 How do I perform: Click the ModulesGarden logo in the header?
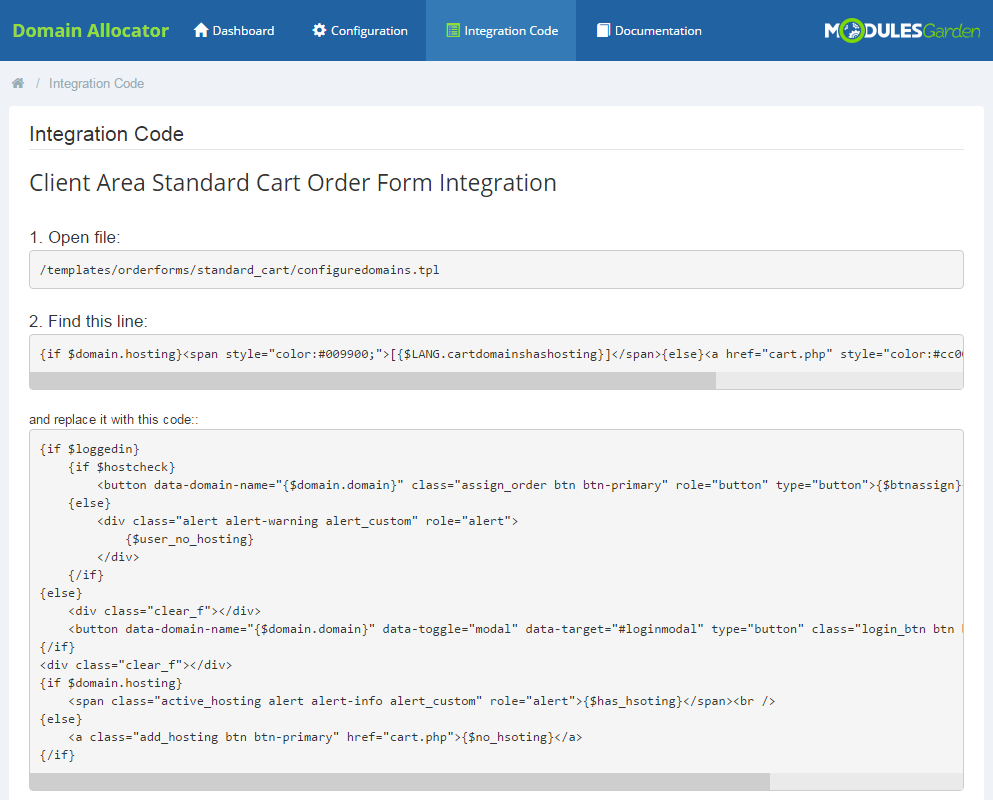(x=900, y=30)
